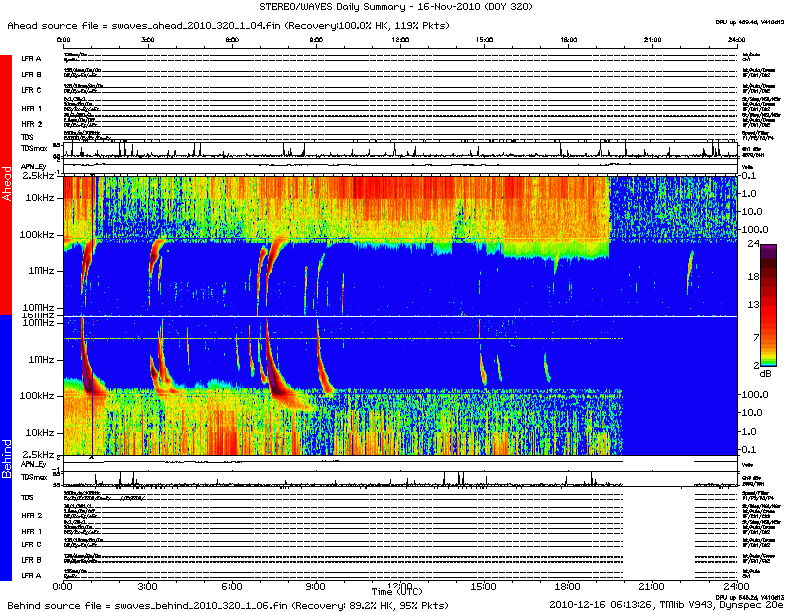Click the 21:00 tick on the bottom time axis
792x612 pixels.
652,586
